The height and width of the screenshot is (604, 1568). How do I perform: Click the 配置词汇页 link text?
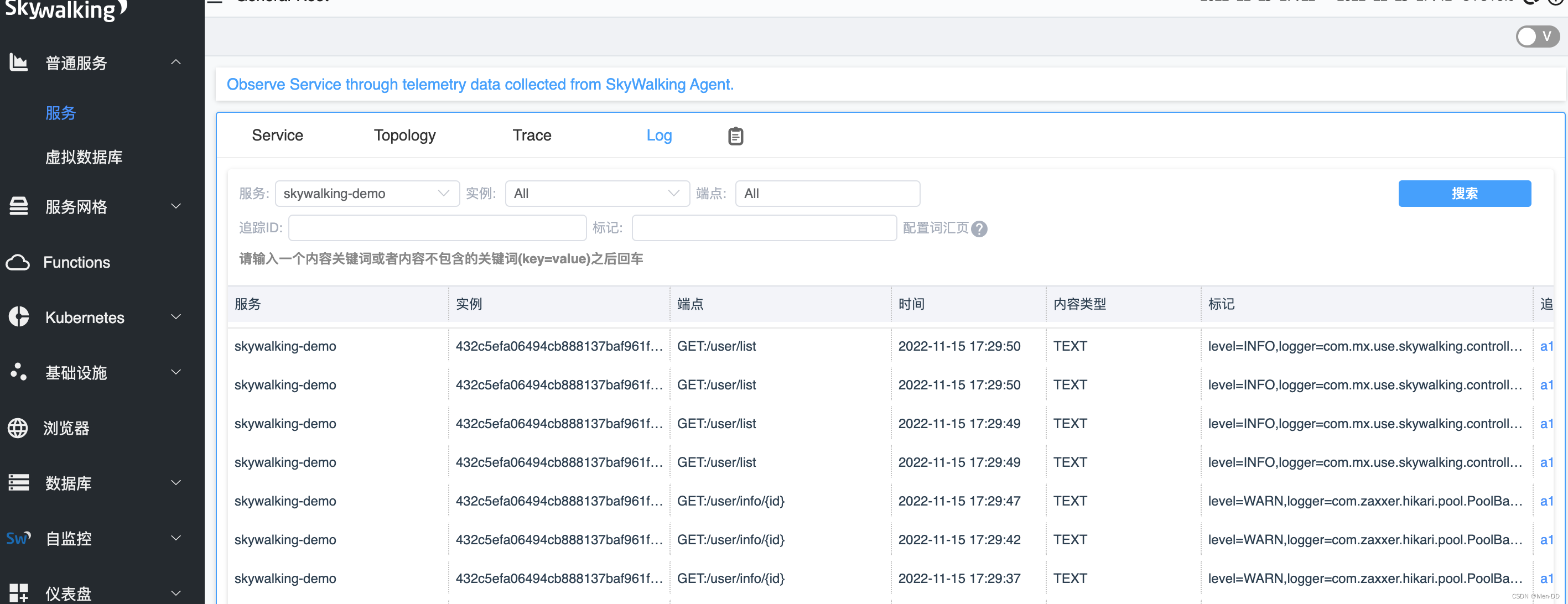click(935, 227)
